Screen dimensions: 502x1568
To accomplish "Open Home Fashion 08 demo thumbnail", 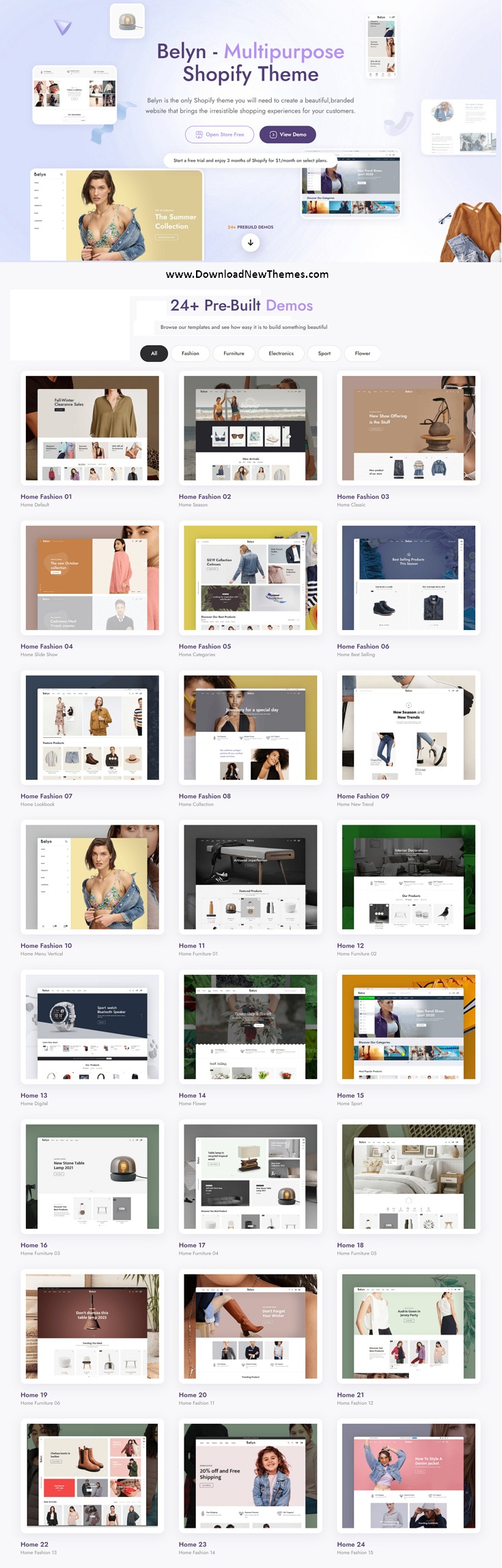I will pos(251,728).
